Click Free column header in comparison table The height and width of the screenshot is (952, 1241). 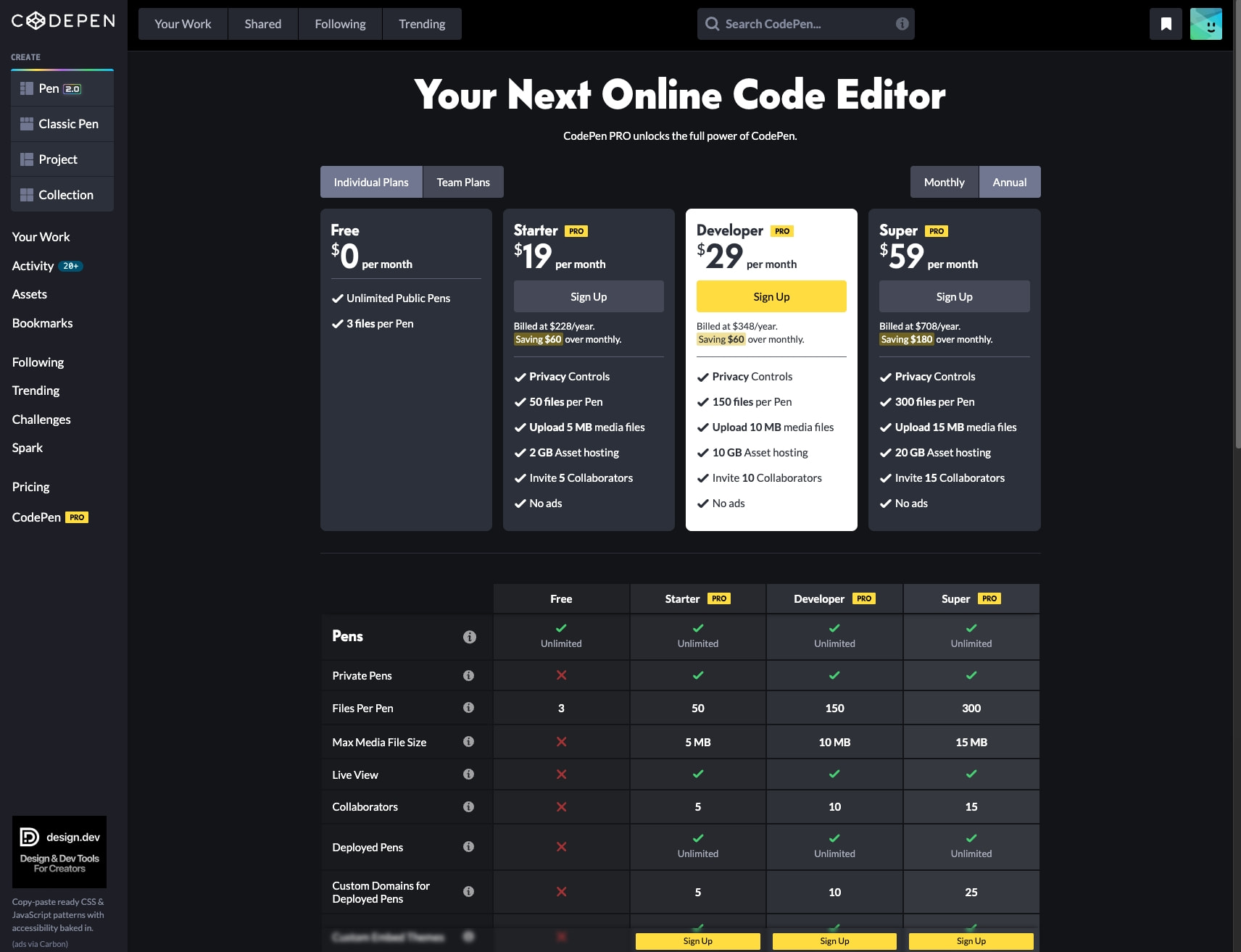tap(561, 598)
